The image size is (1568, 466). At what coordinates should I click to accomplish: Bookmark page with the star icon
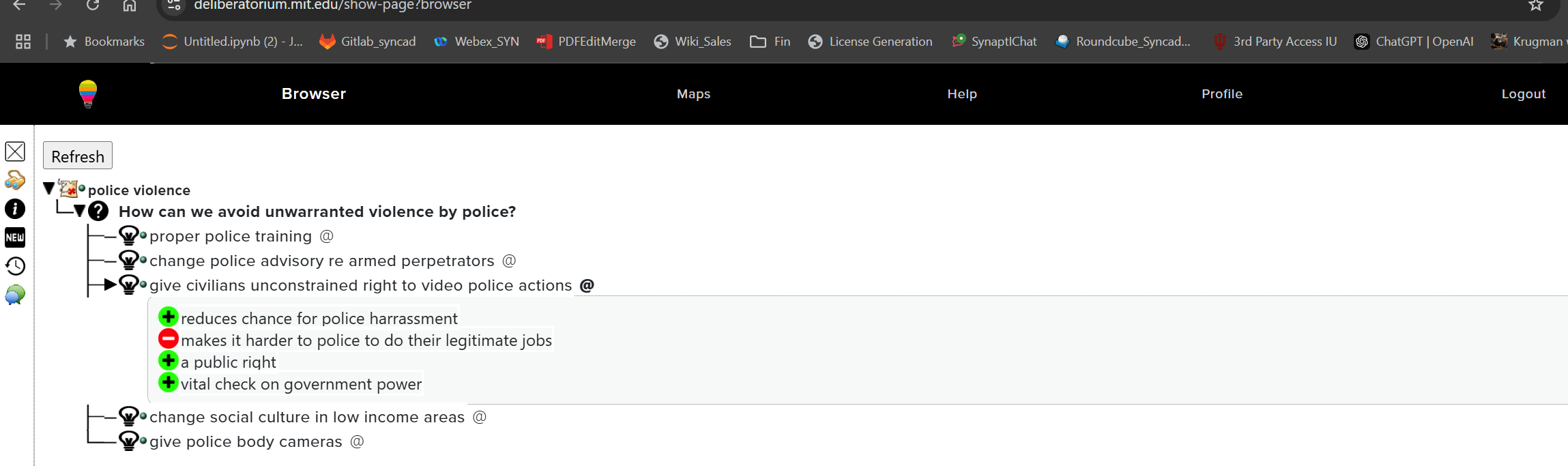[1536, 5]
